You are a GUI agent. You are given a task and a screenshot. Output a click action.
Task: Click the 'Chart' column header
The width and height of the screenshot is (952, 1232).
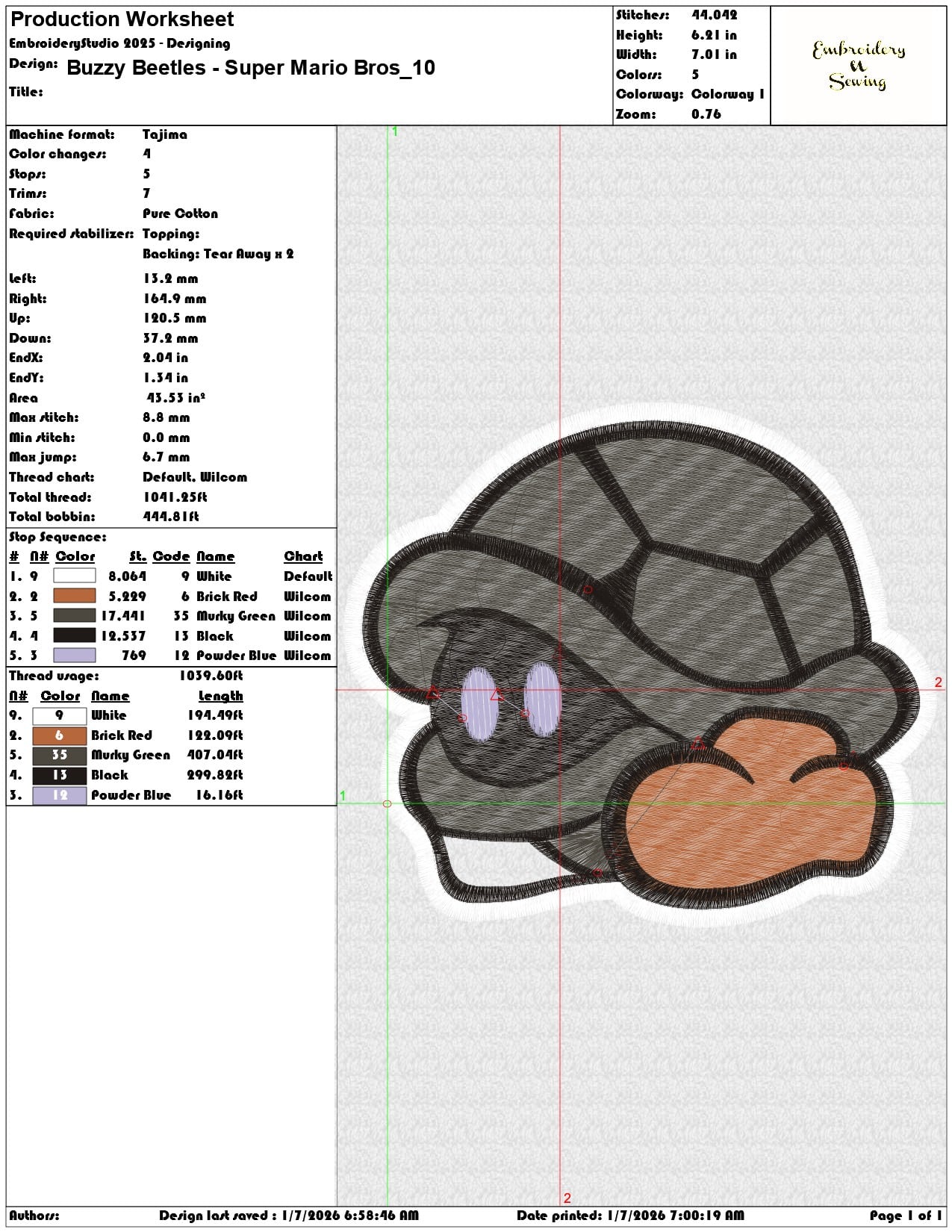[303, 556]
